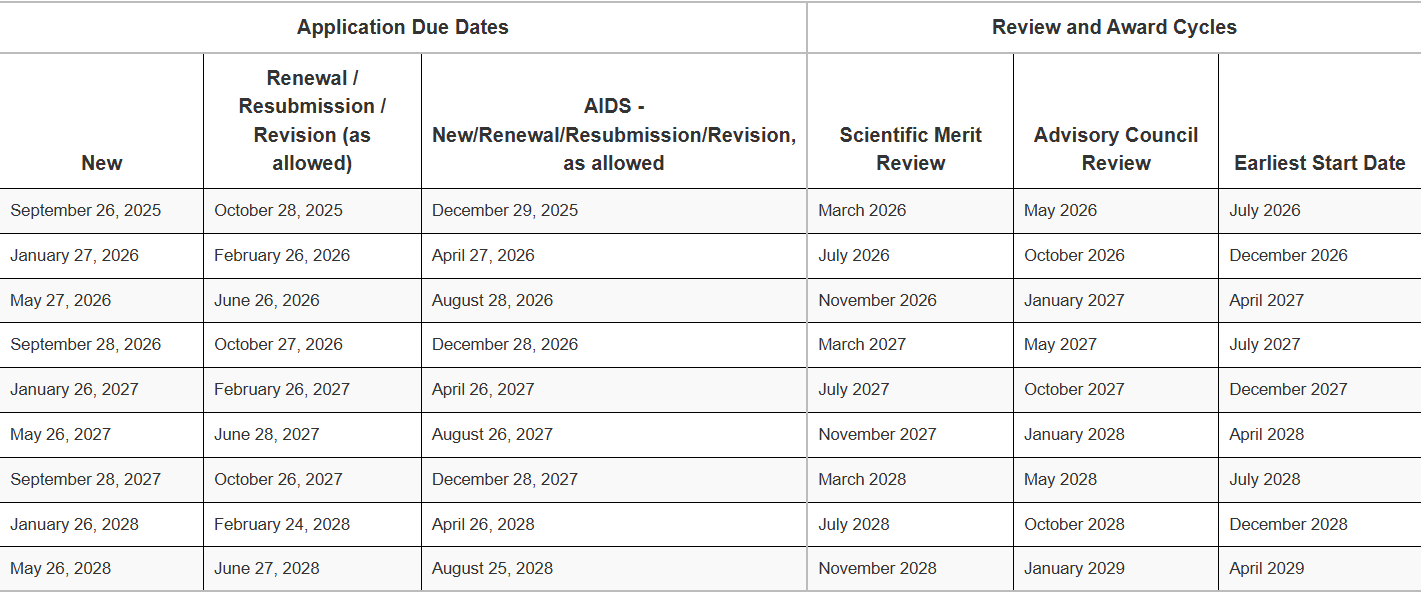
Task: Select the February 24, 2028 renewal date
Action: (x=282, y=525)
